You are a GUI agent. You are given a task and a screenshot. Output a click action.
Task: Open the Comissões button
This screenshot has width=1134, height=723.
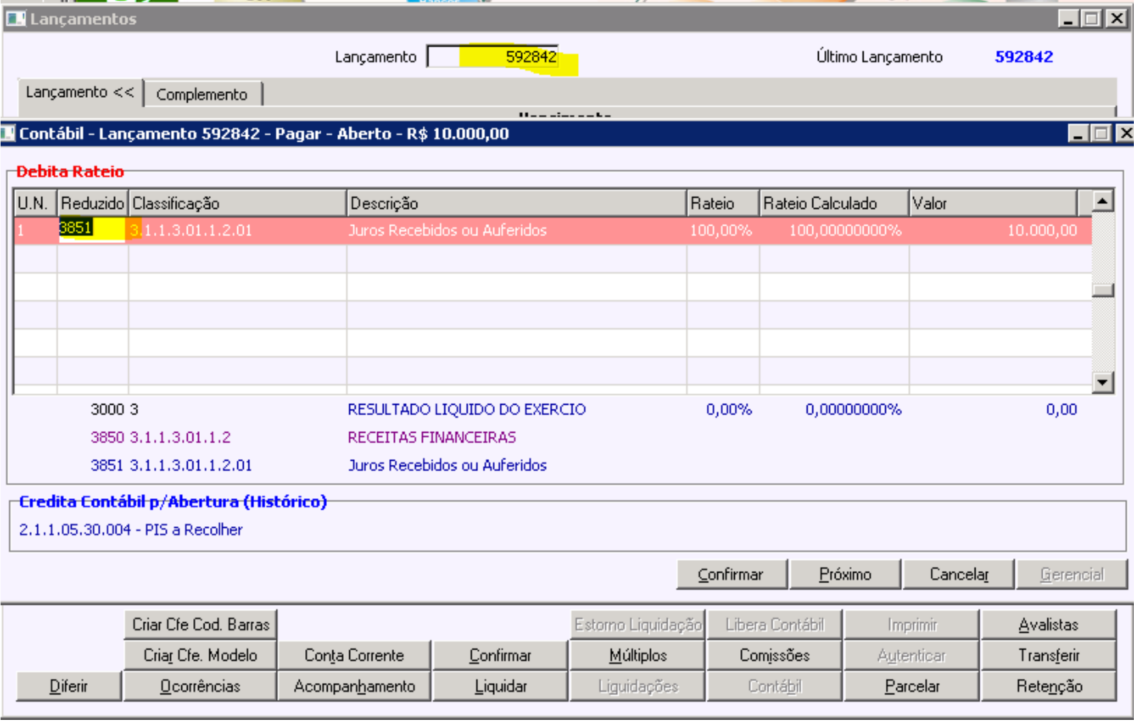(x=775, y=656)
